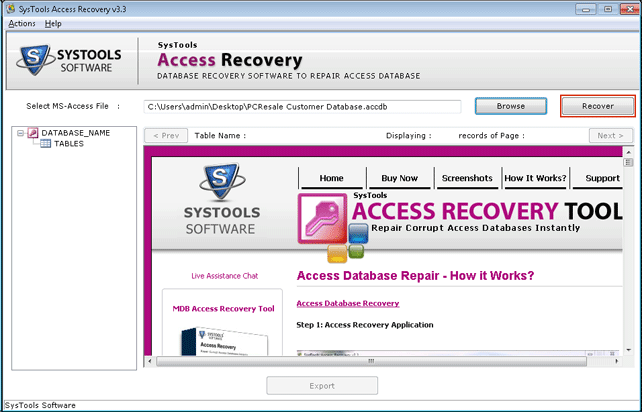Open the Screenshots tab
The image size is (642, 412).
click(467, 178)
